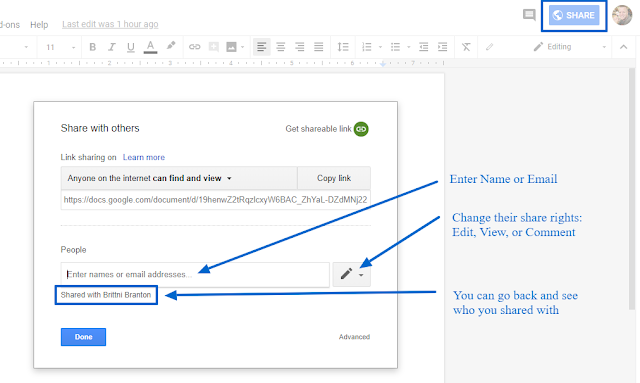The height and width of the screenshot is (383, 640).
Task: Open Advanced sharing settings
Action: pos(354,337)
